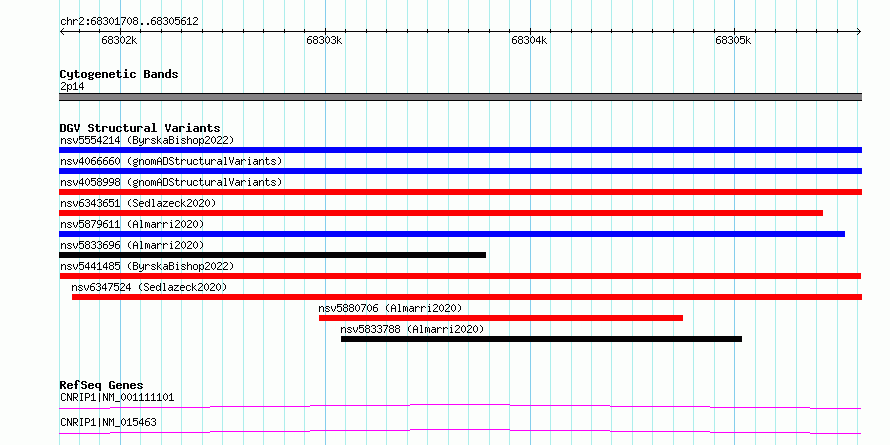The height and width of the screenshot is (445, 890).
Task: Click the CNRIP1|NM_015463 gene label
Action: tap(108, 422)
